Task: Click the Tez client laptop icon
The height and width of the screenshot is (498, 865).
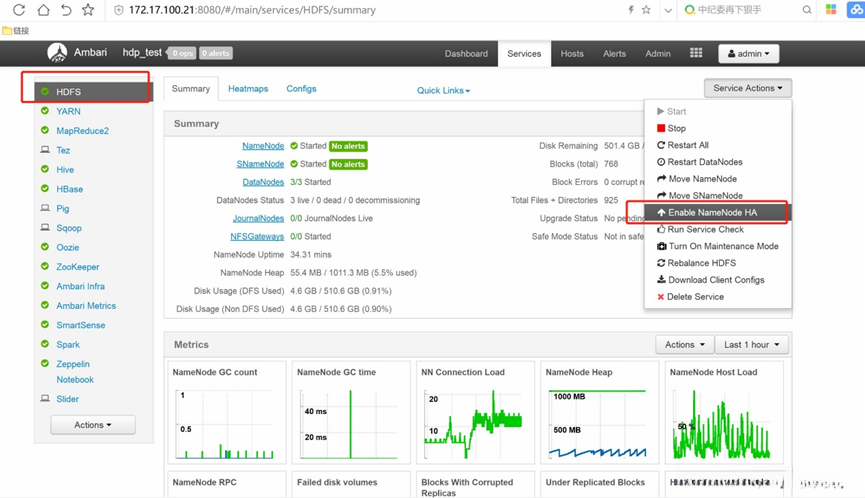Action: pyautogui.click(x=45, y=149)
